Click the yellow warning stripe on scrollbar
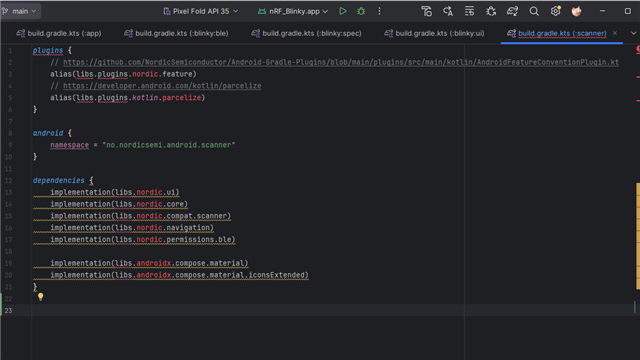This screenshot has height=360, width=640. [x=638, y=236]
